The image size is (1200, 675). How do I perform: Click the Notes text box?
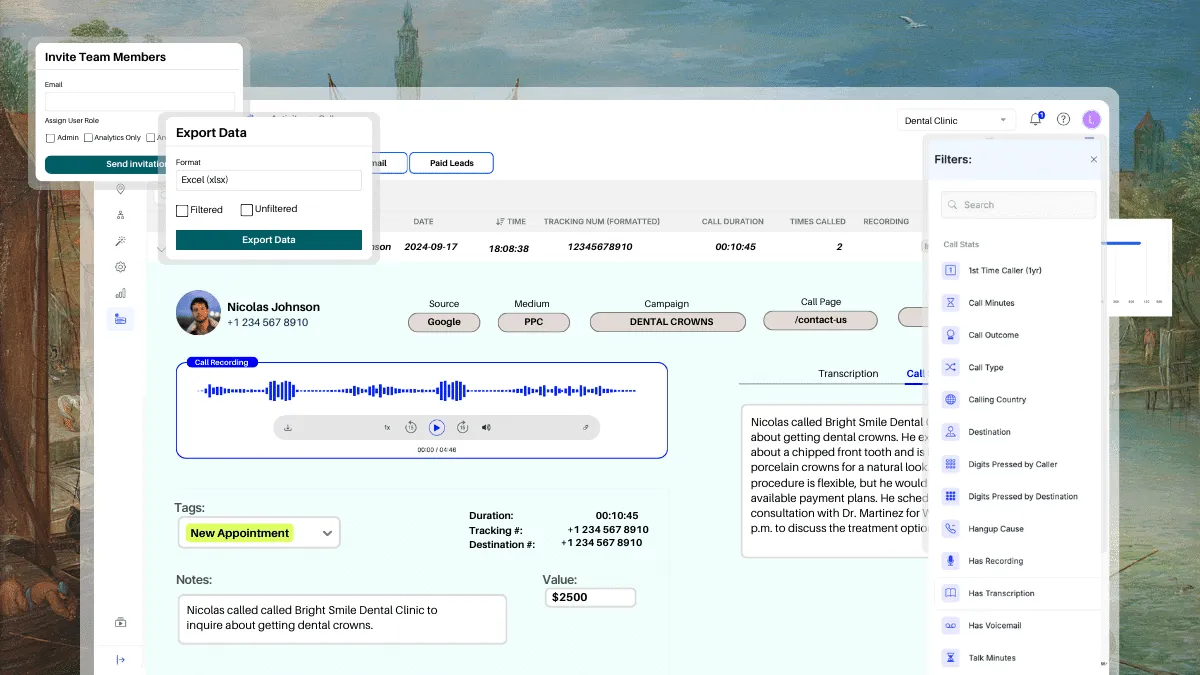click(342, 618)
